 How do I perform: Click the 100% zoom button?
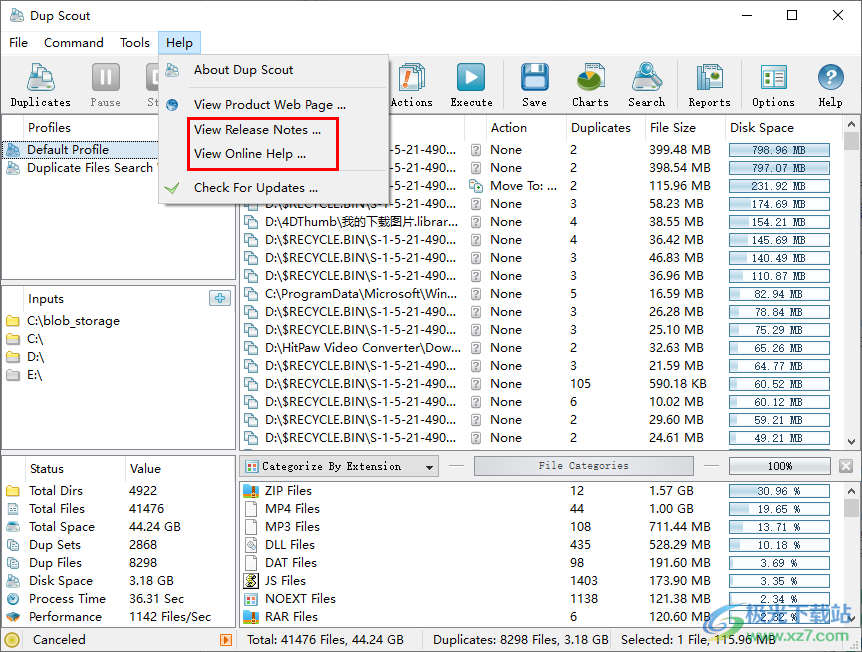pos(780,466)
